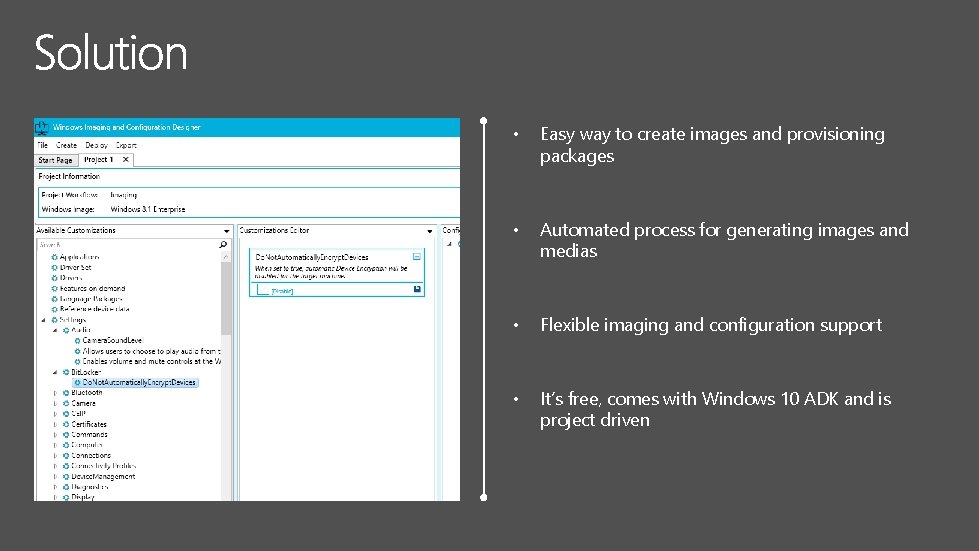Select the Driver Set tree item
The image size is (979, 551).
tap(76, 268)
